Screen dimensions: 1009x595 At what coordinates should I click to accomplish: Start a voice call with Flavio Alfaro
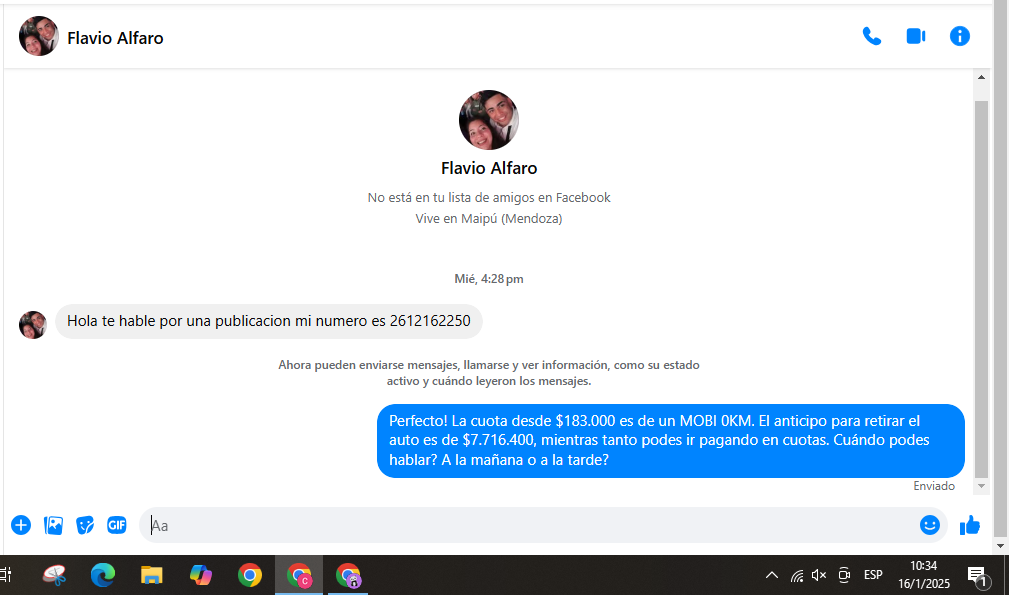[871, 37]
